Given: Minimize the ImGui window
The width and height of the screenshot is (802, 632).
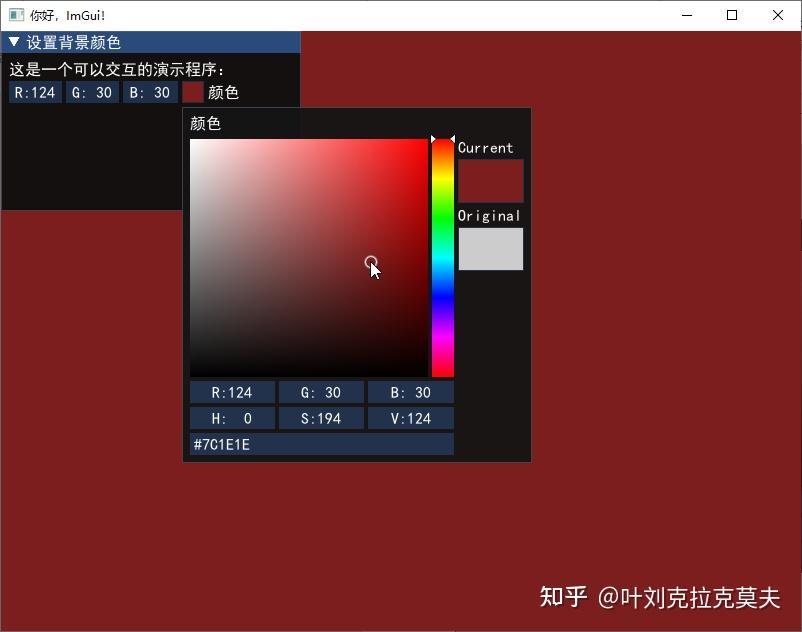Looking at the screenshot, I should (686, 15).
